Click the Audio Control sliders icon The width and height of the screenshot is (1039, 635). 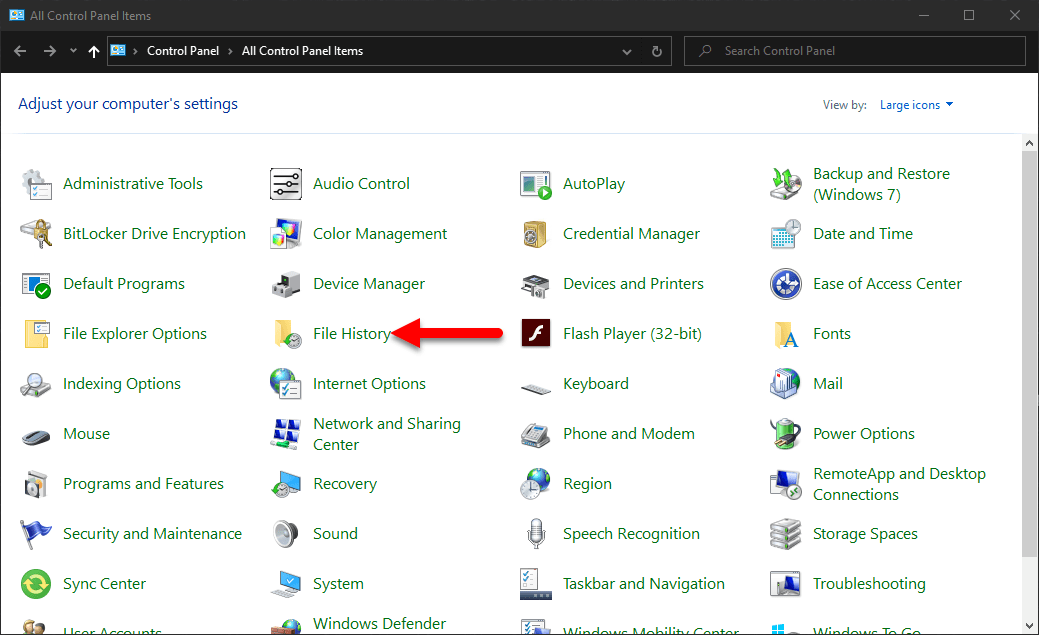(x=286, y=184)
